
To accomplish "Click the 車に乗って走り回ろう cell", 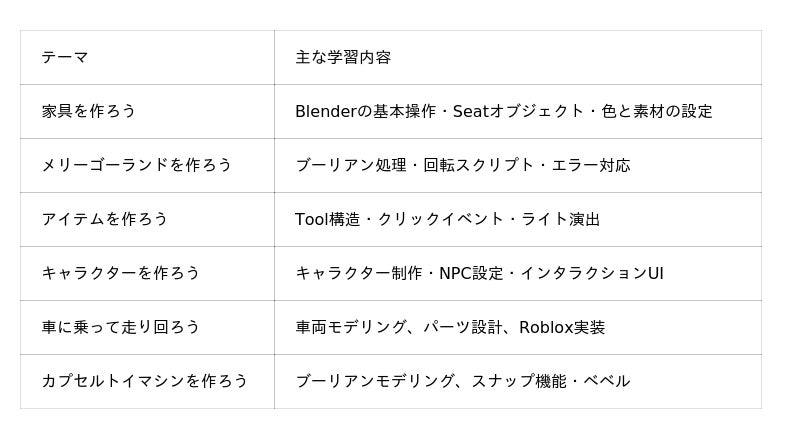I will point(121,328).
